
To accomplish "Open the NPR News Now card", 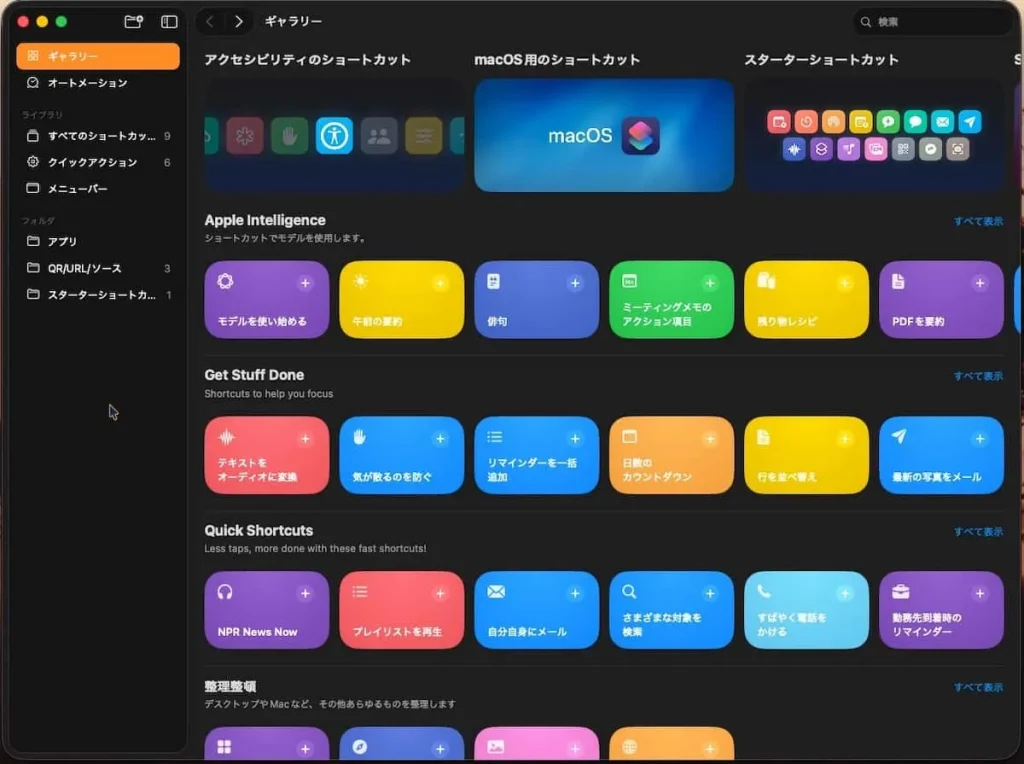I will pos(266,610).
